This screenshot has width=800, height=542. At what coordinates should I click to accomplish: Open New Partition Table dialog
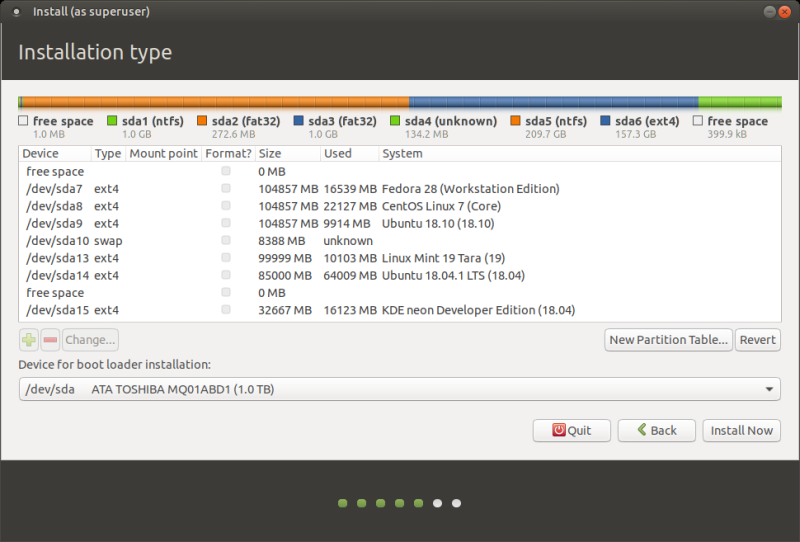(x=668, y=340)
